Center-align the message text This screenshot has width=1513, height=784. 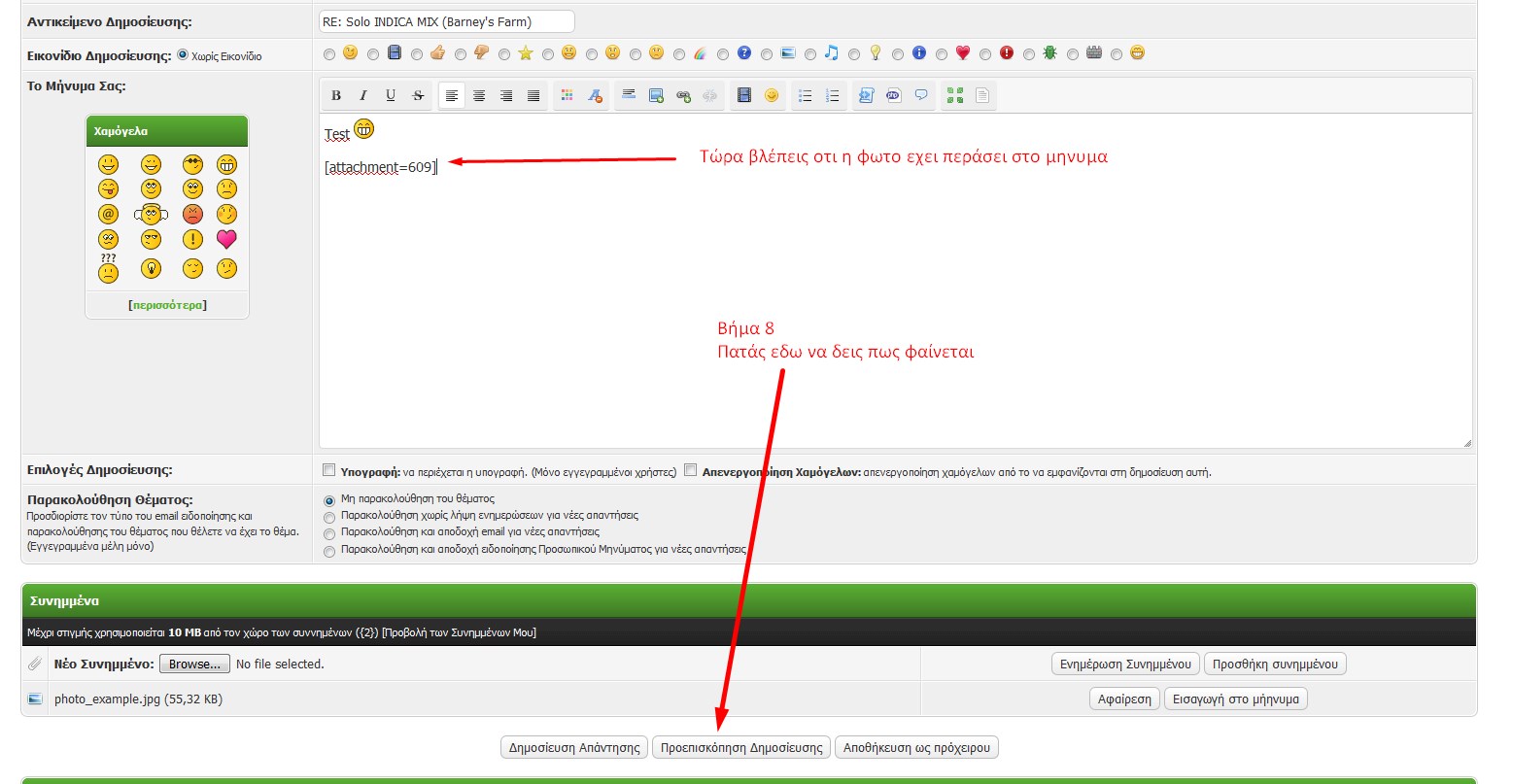tap(479, 95)
